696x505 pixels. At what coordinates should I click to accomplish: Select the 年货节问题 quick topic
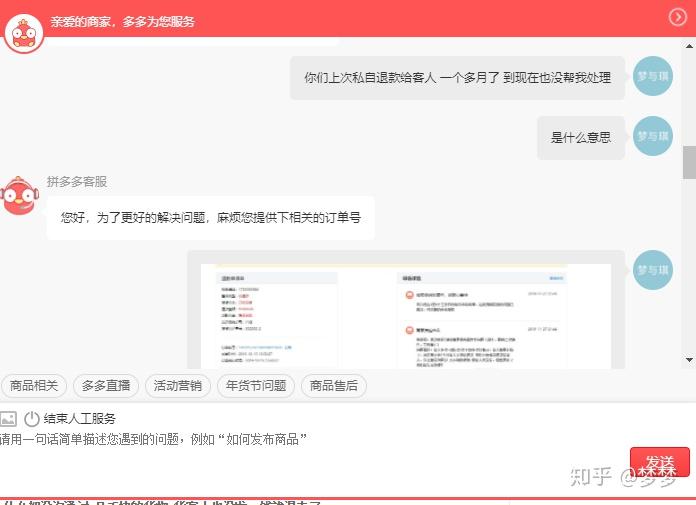[x=256, y=386]
